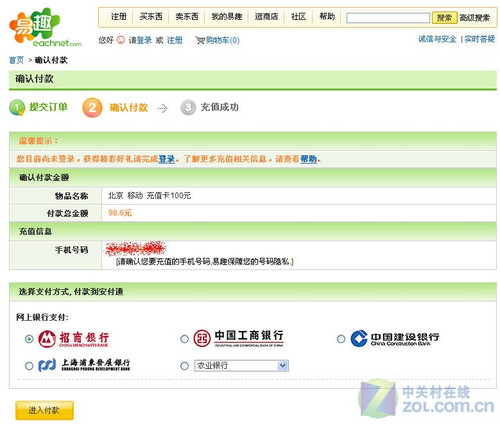Viewport: 500px width, 424px height.
Task: Click the 搜索 search button
Action: tap(444, 18)
